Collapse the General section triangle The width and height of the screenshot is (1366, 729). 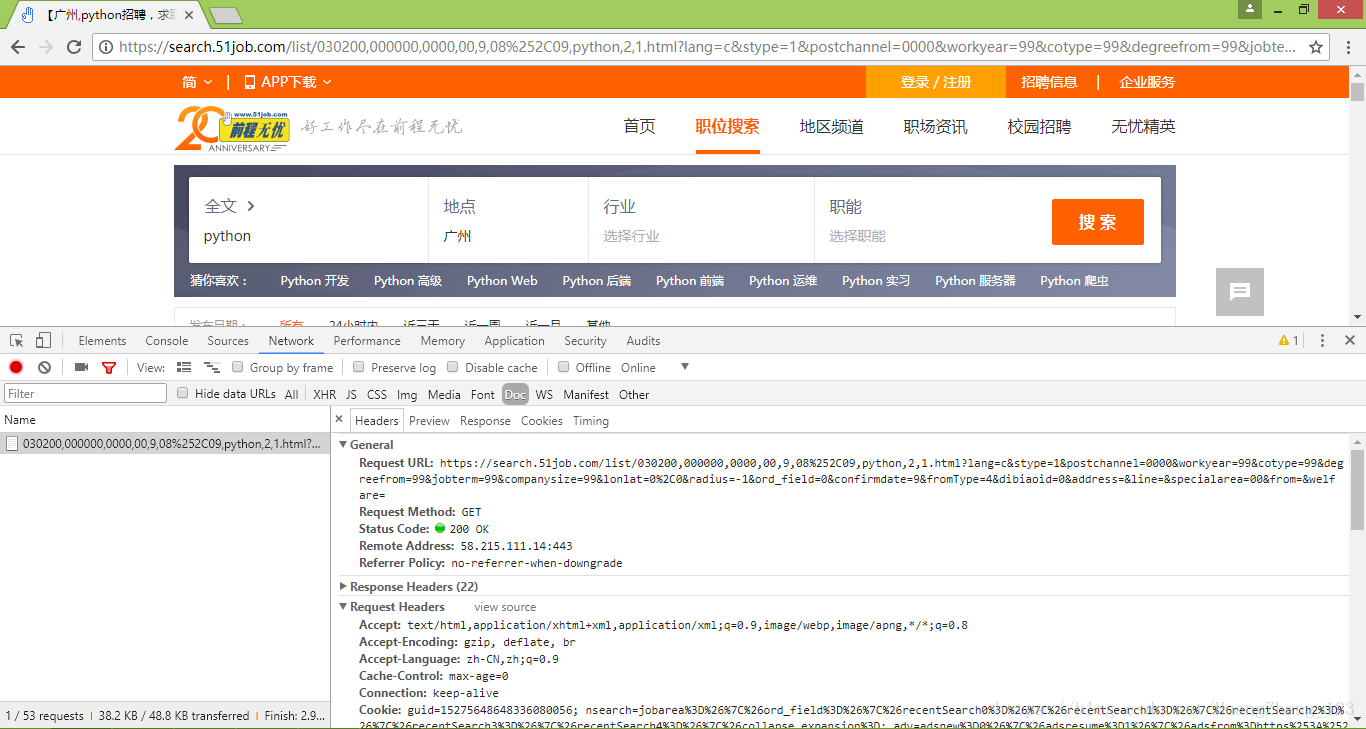coord(344,445)
